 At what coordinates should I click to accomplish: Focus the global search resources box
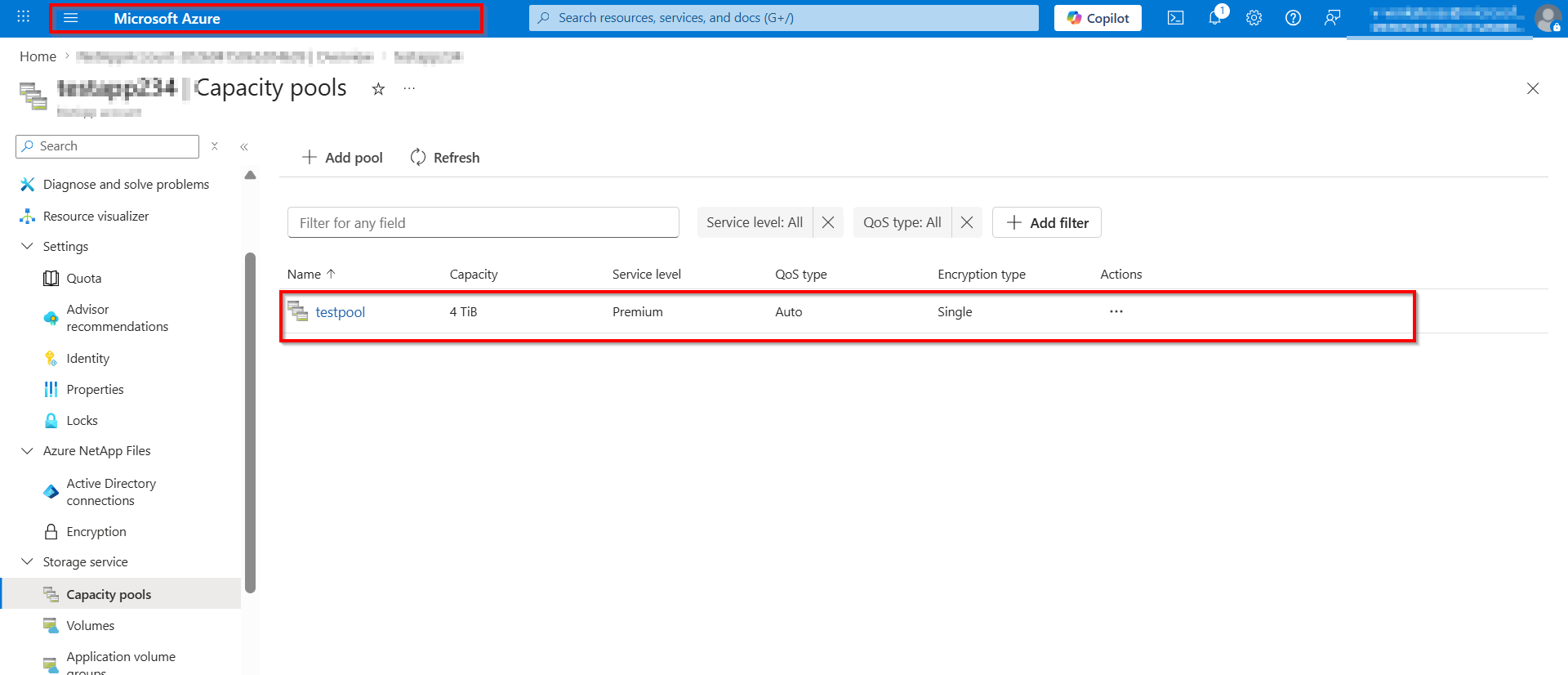[784, 18]
